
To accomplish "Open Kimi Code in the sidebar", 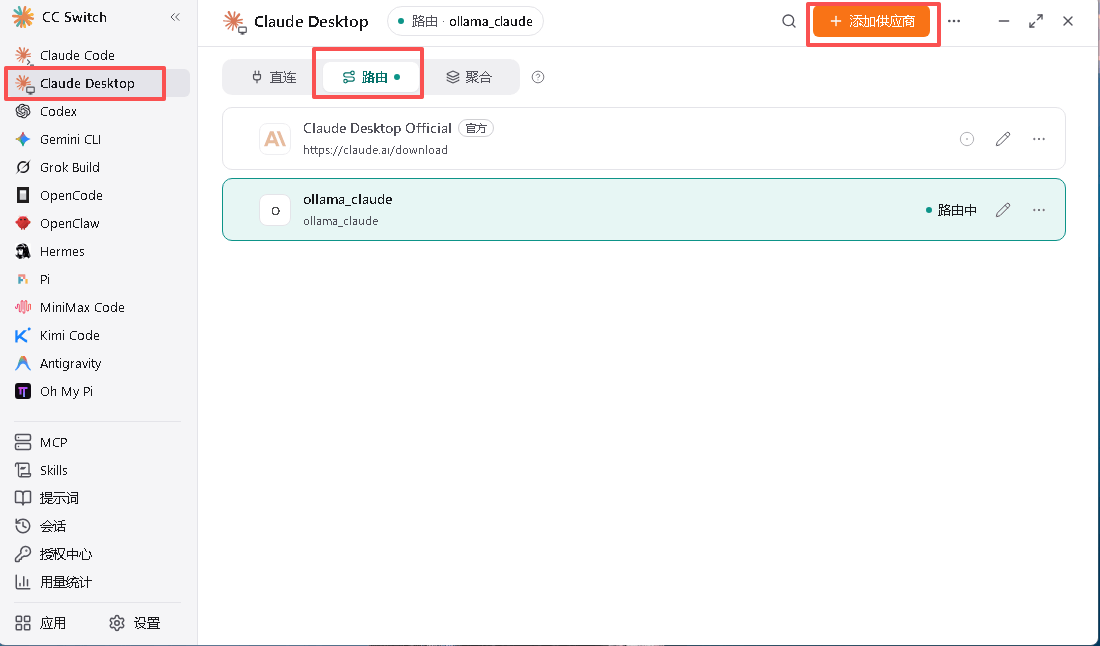I will [69, 336].
